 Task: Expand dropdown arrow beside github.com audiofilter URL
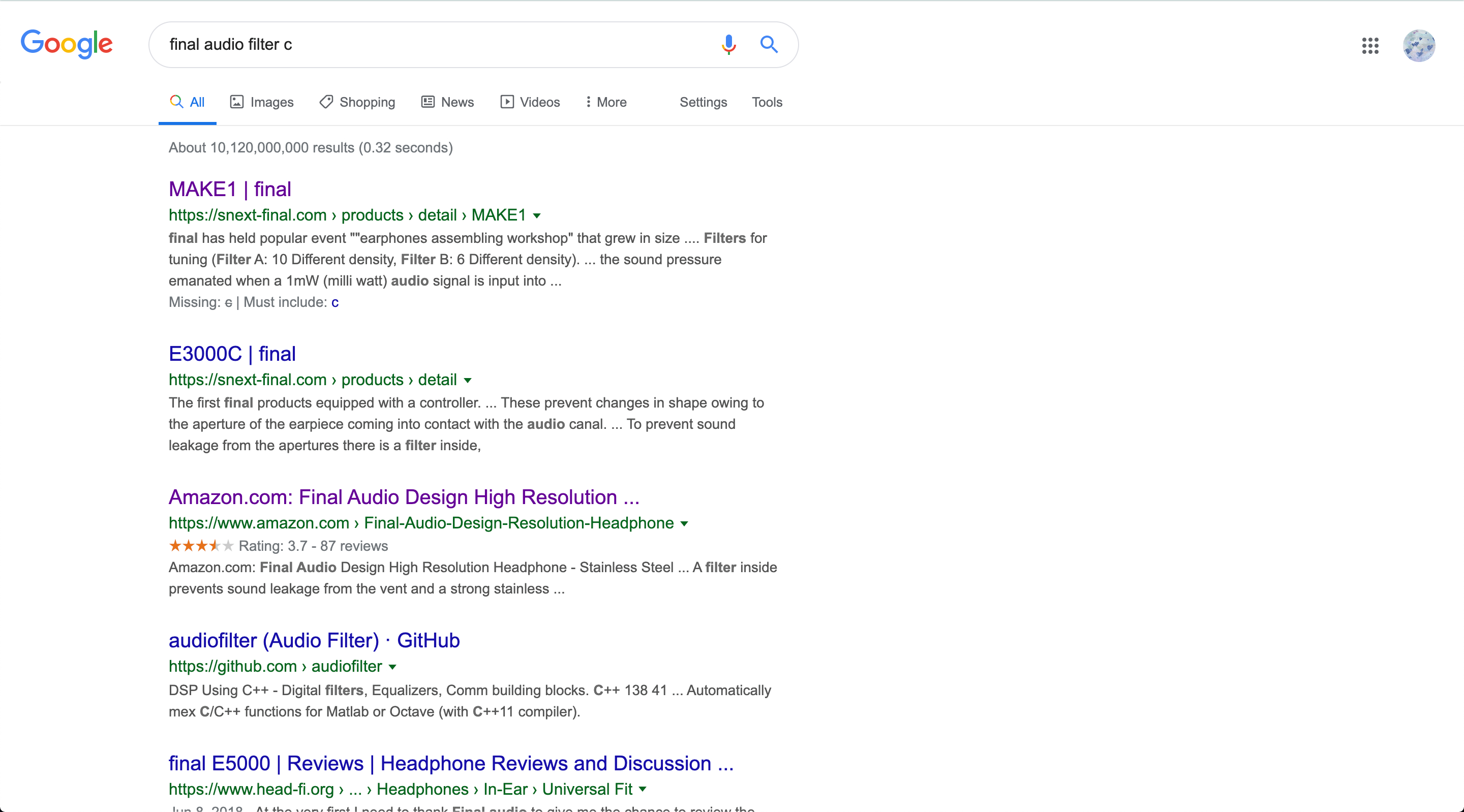click(392, 667)
